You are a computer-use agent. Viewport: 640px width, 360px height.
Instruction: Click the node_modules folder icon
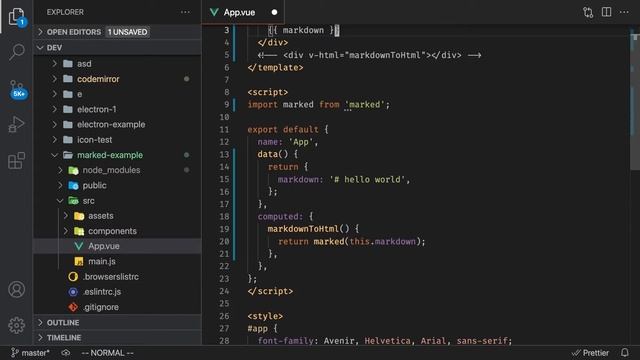pos(73,170)
